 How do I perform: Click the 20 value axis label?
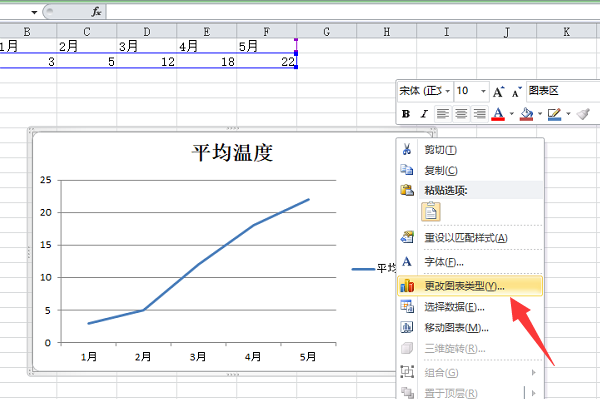pos(46,212)
